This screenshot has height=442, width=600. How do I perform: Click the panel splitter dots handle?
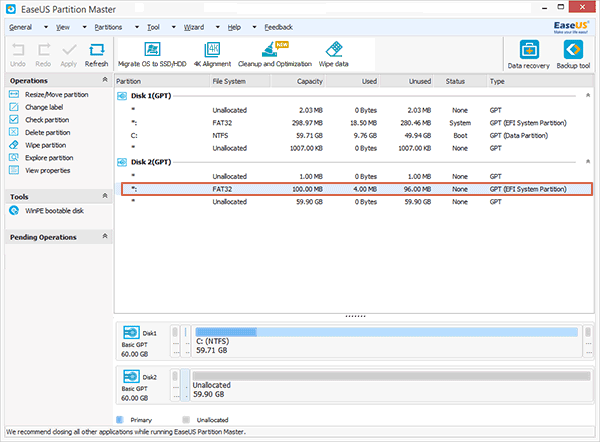(355, 316)
